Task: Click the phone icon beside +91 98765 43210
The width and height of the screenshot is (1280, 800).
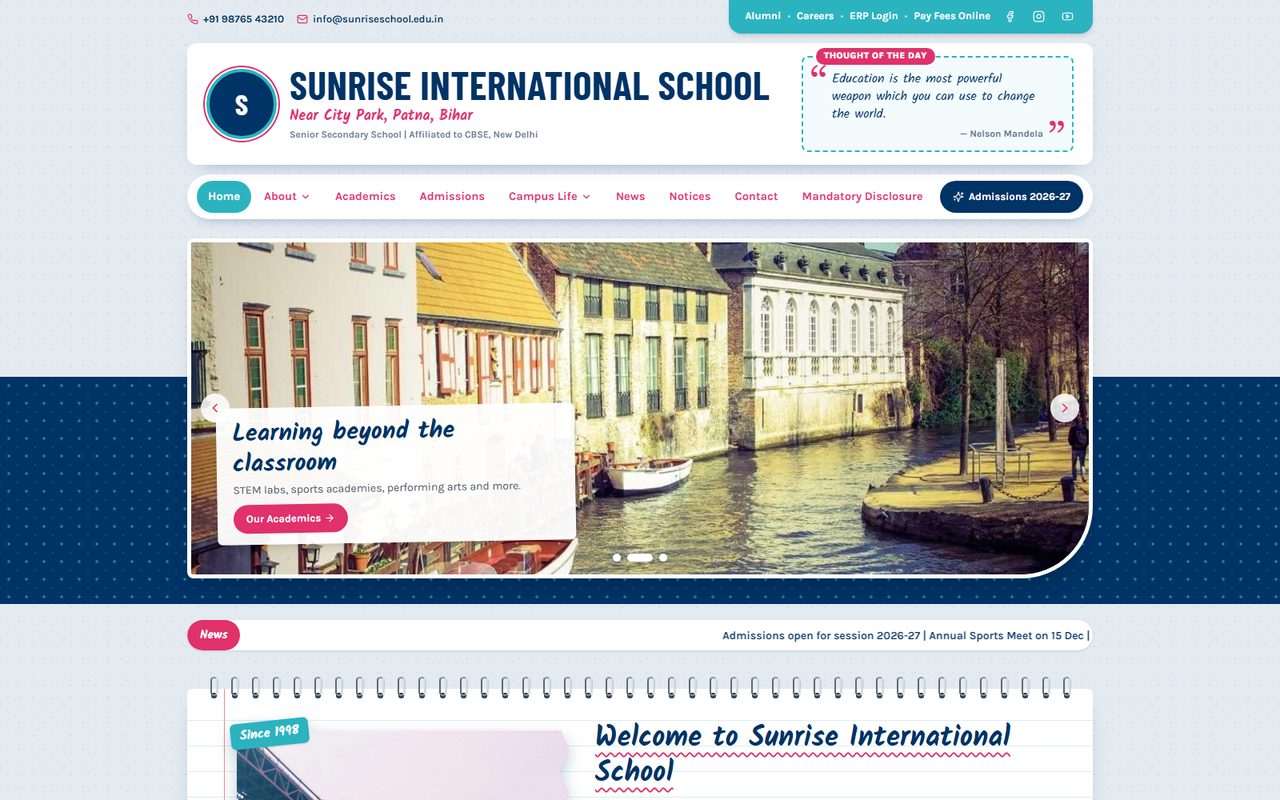Action: (x=193, y=19)
